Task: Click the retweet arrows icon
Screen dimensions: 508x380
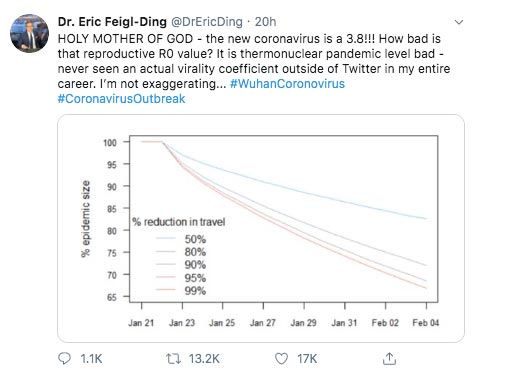Action: (173, 359)
